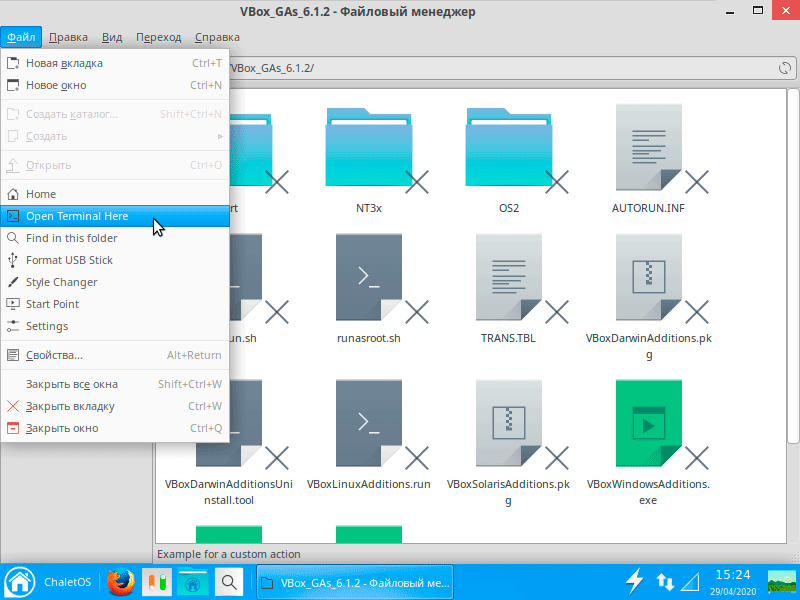Open the ChaletOS start menu
Screen dimensions: 800x600
[x=45, y=581]
